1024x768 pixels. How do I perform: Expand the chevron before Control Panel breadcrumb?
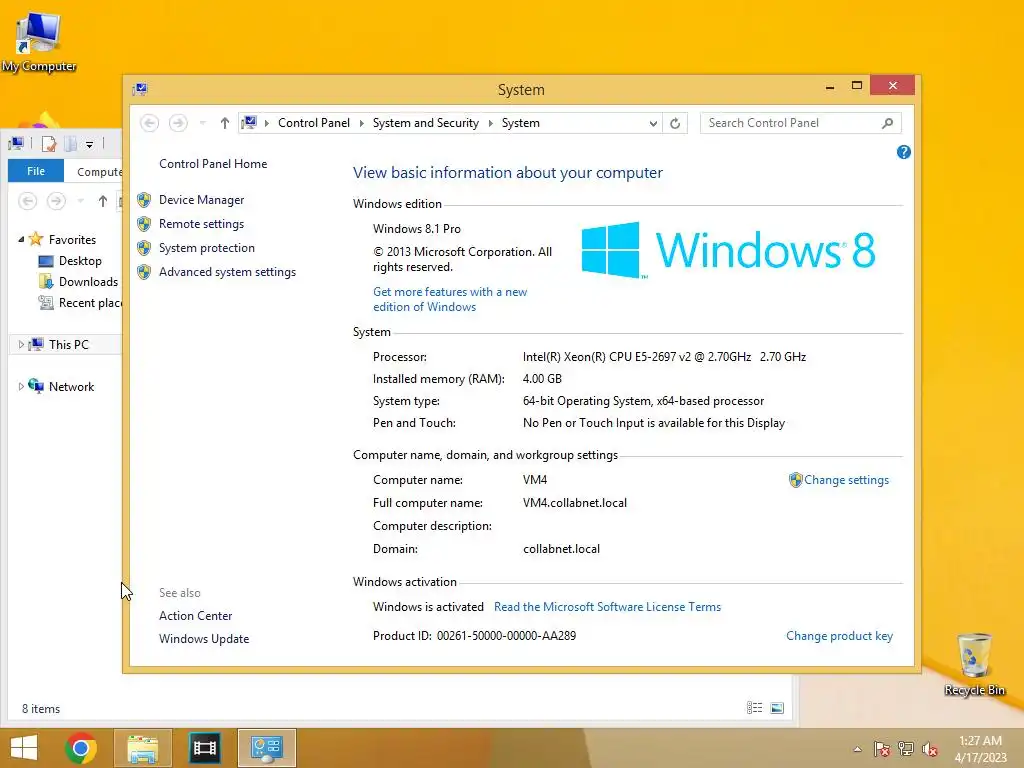266,123
